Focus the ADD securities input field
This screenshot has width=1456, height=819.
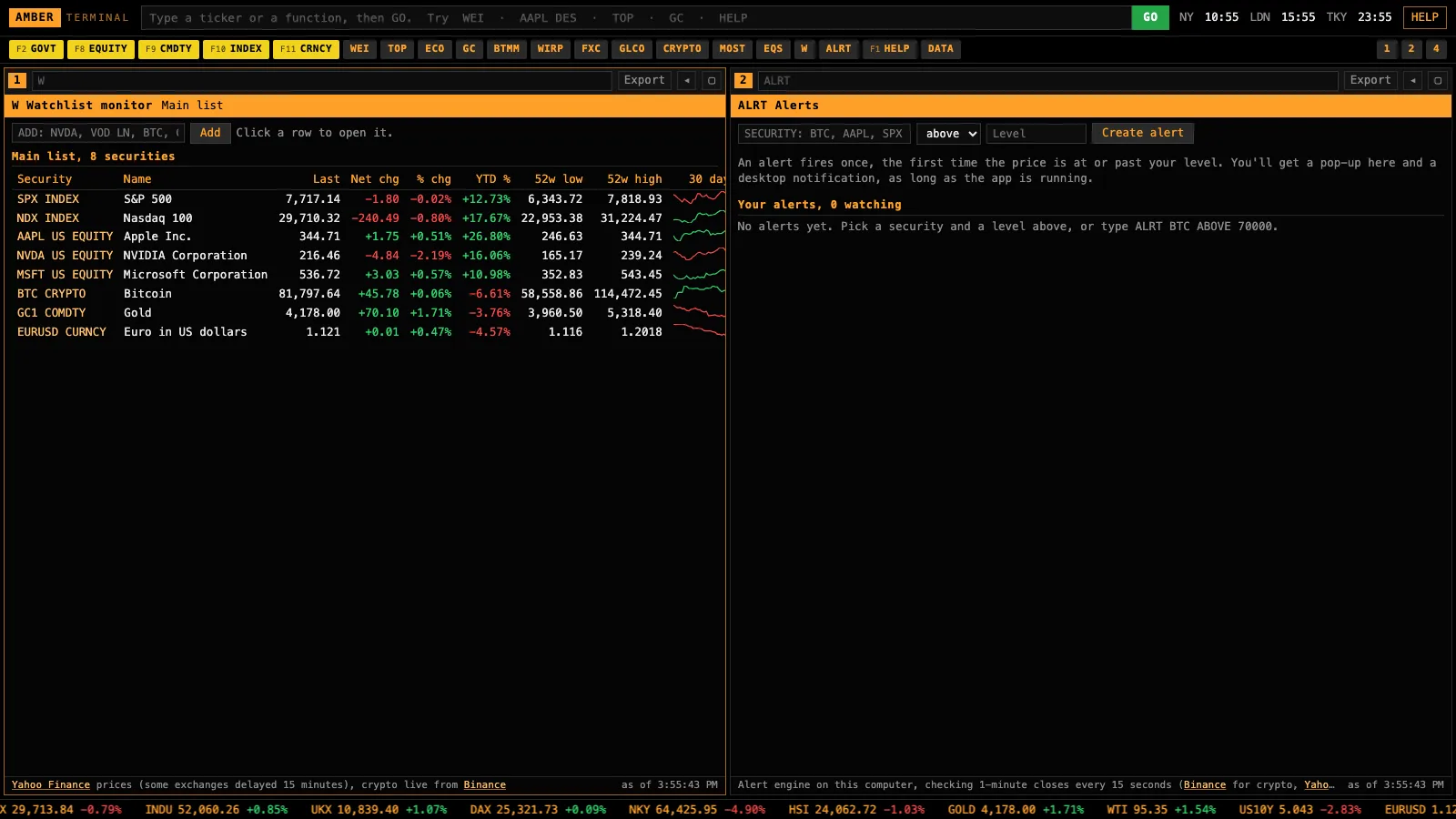point(98,133)
